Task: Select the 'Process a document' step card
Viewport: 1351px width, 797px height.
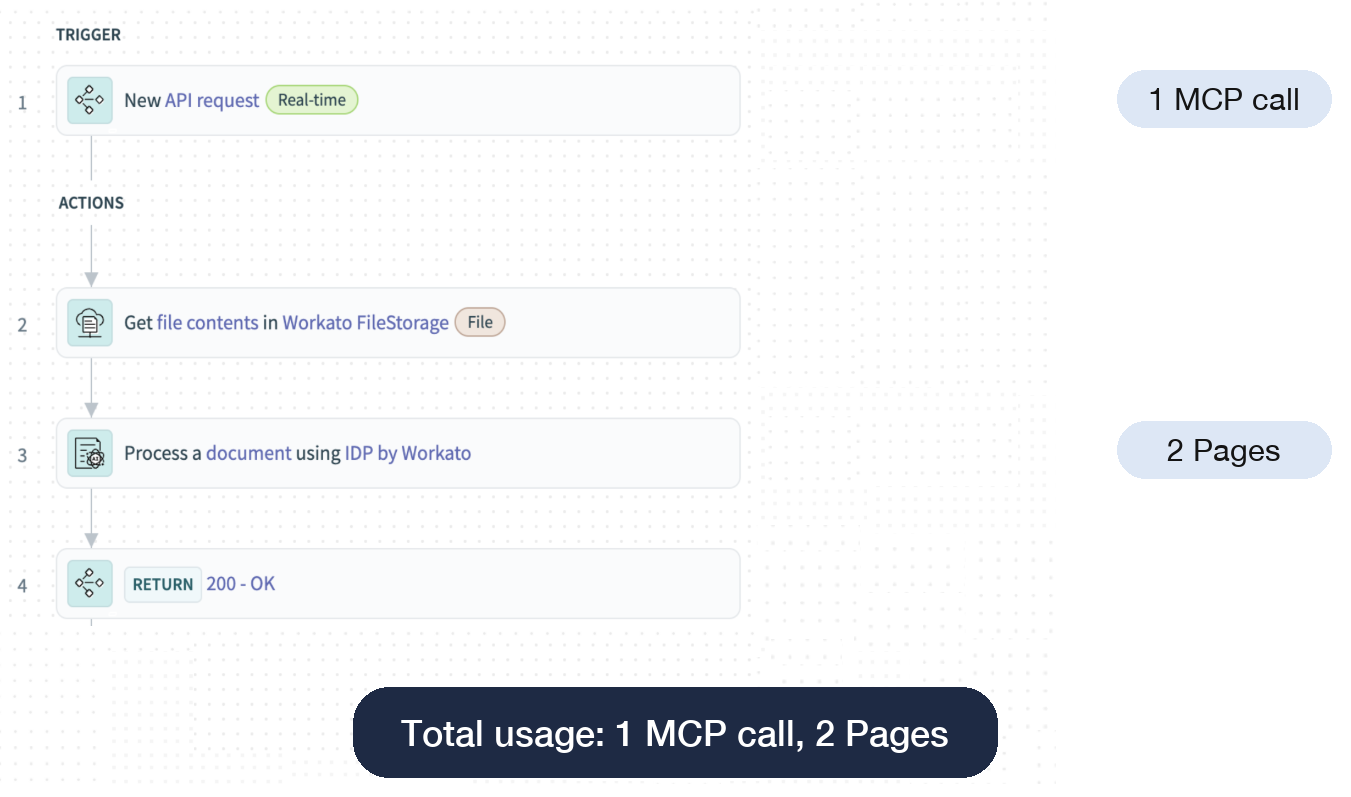Action: [x=398, y=453]
